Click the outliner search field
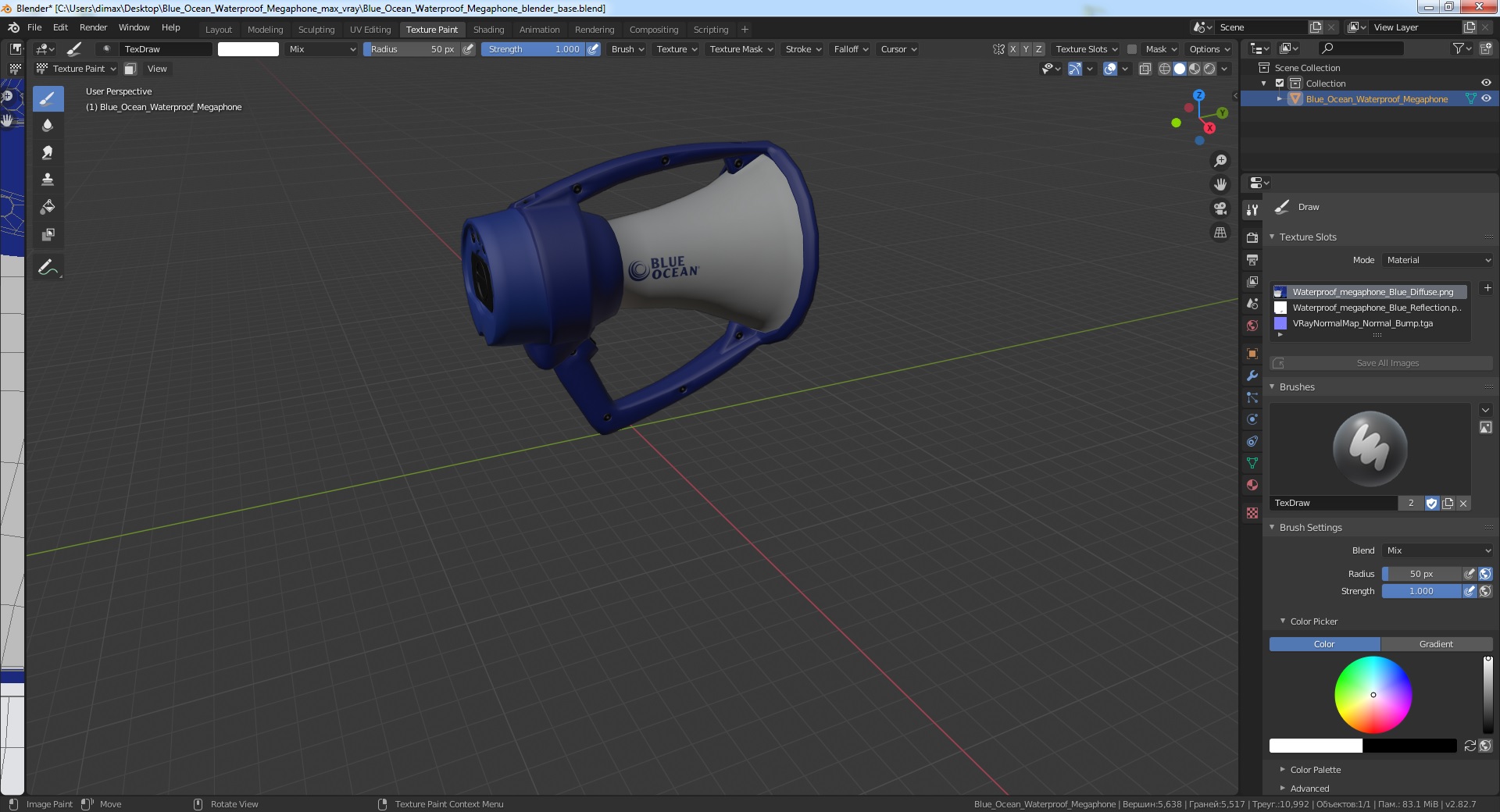 (1362, 48)
